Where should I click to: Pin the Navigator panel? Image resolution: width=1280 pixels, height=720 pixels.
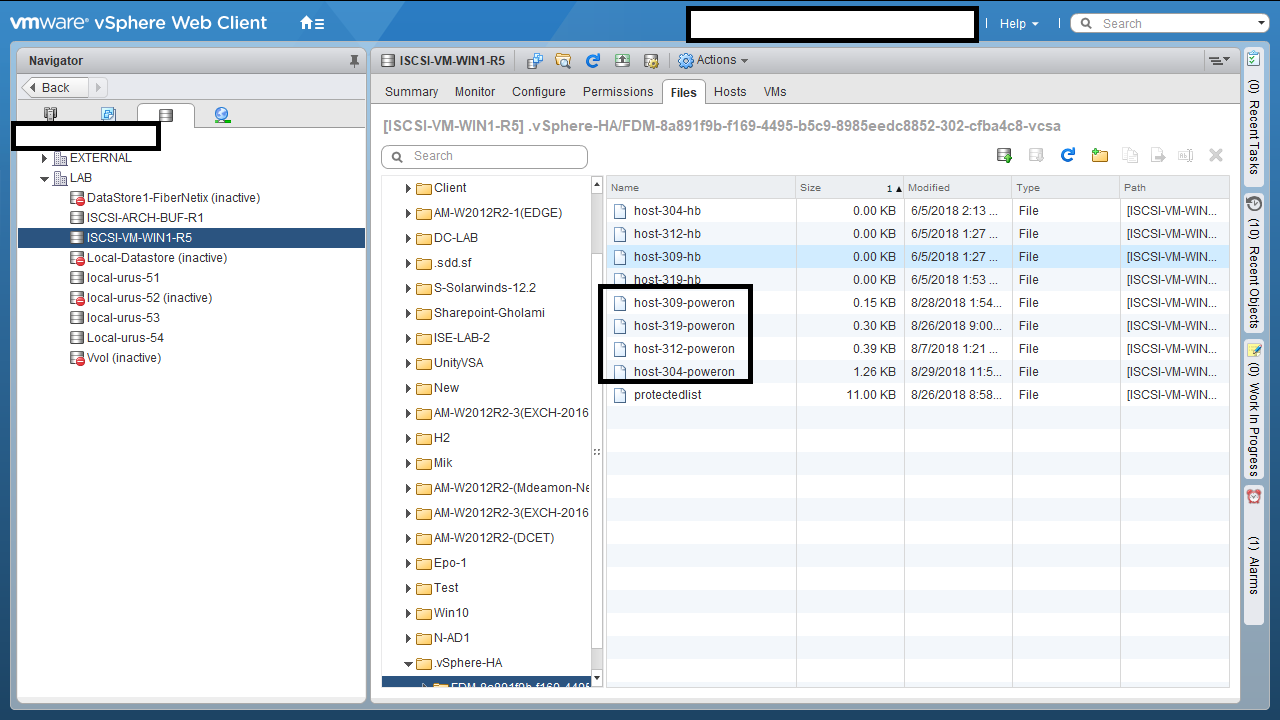point(354,61)
